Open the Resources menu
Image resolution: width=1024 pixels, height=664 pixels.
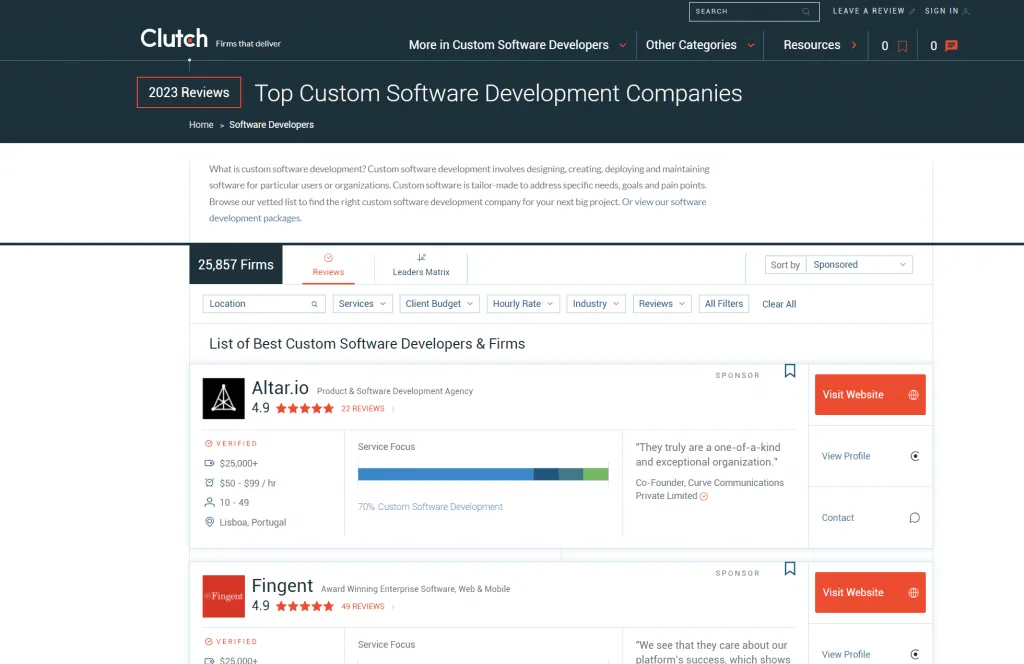coord(820,45)
